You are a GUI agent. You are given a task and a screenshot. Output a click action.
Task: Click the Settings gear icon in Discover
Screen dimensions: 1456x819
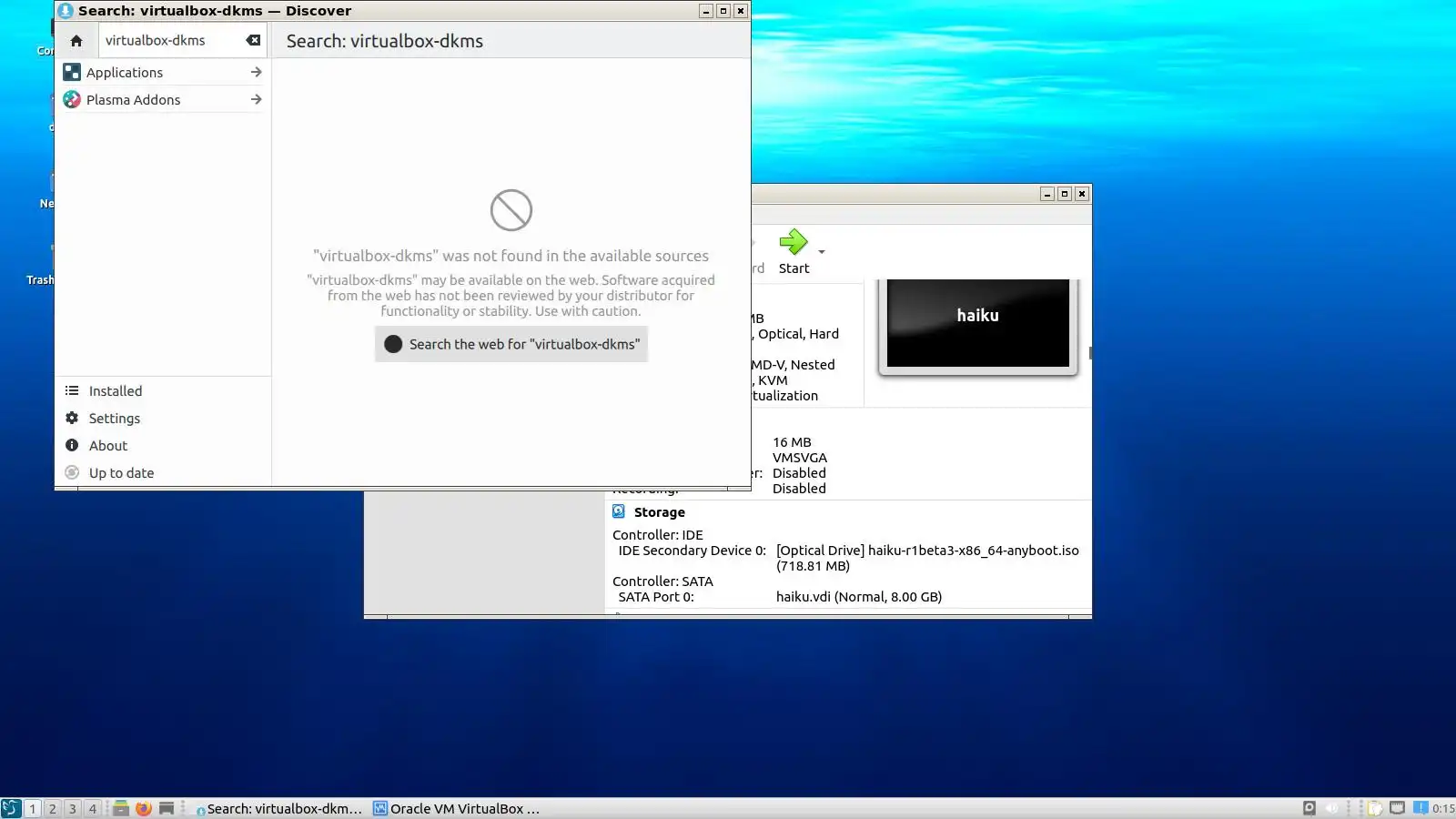(72, 418)
